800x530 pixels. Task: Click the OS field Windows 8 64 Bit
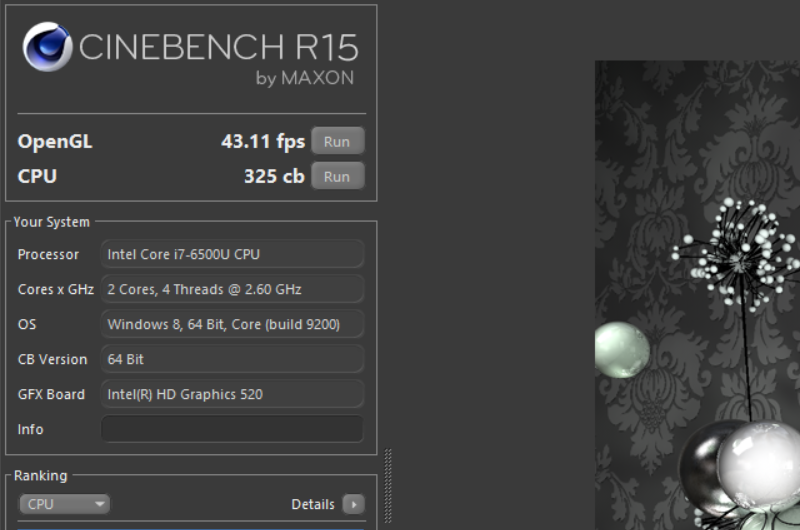tap(232, 324)
